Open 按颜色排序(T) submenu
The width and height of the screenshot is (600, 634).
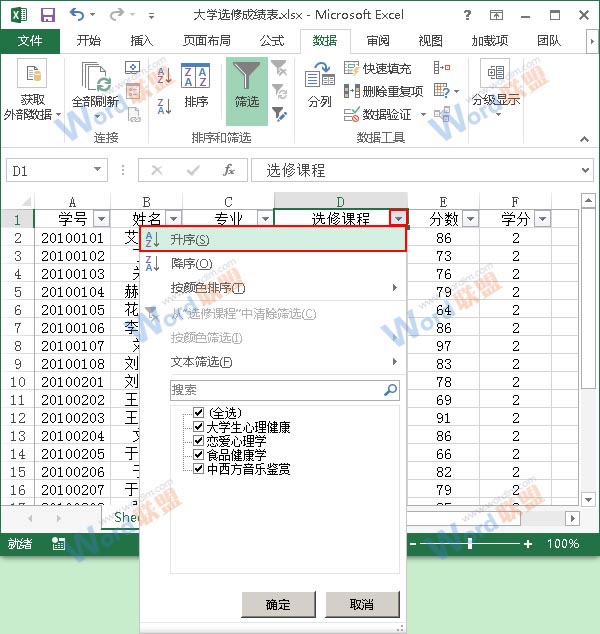(273, 288)
